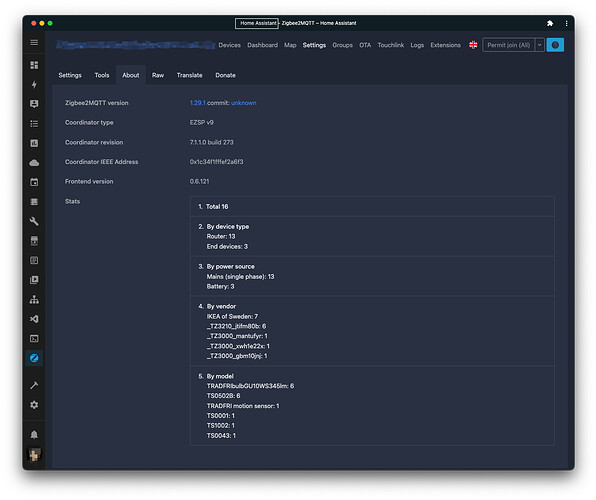Select the About tab
The height and width of the screenshot is (500, 596).
(131, 75)
